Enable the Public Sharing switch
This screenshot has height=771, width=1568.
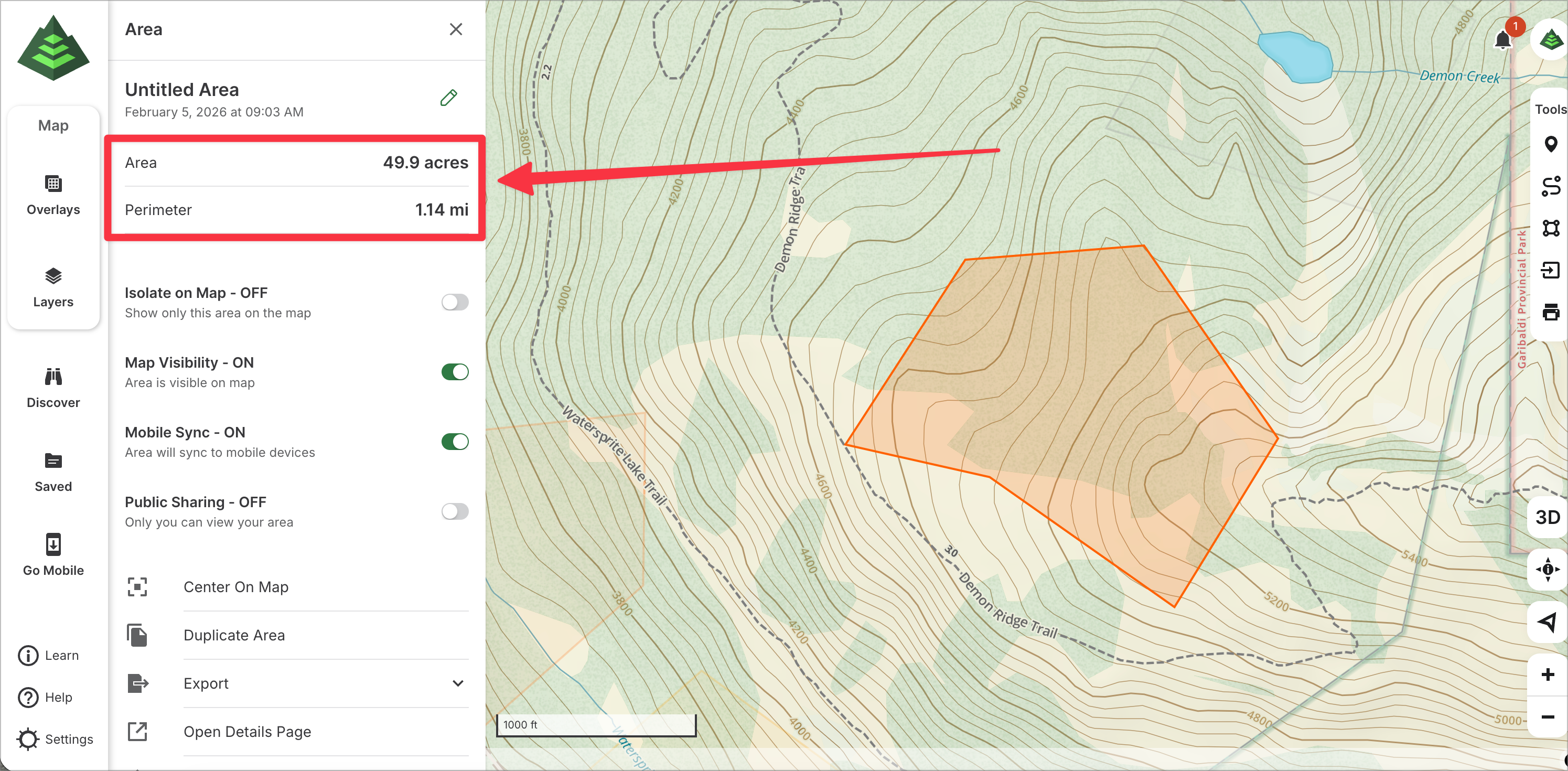455,511
